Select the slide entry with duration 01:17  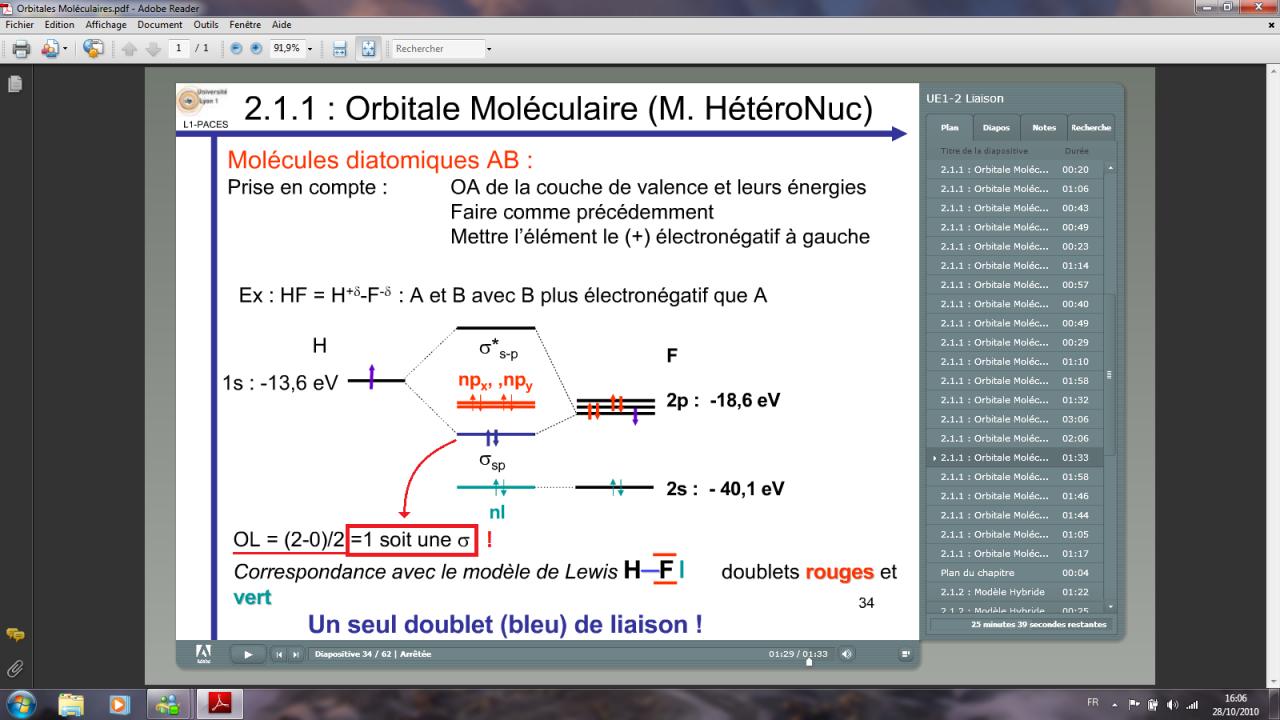click(x=1014, y=554)
